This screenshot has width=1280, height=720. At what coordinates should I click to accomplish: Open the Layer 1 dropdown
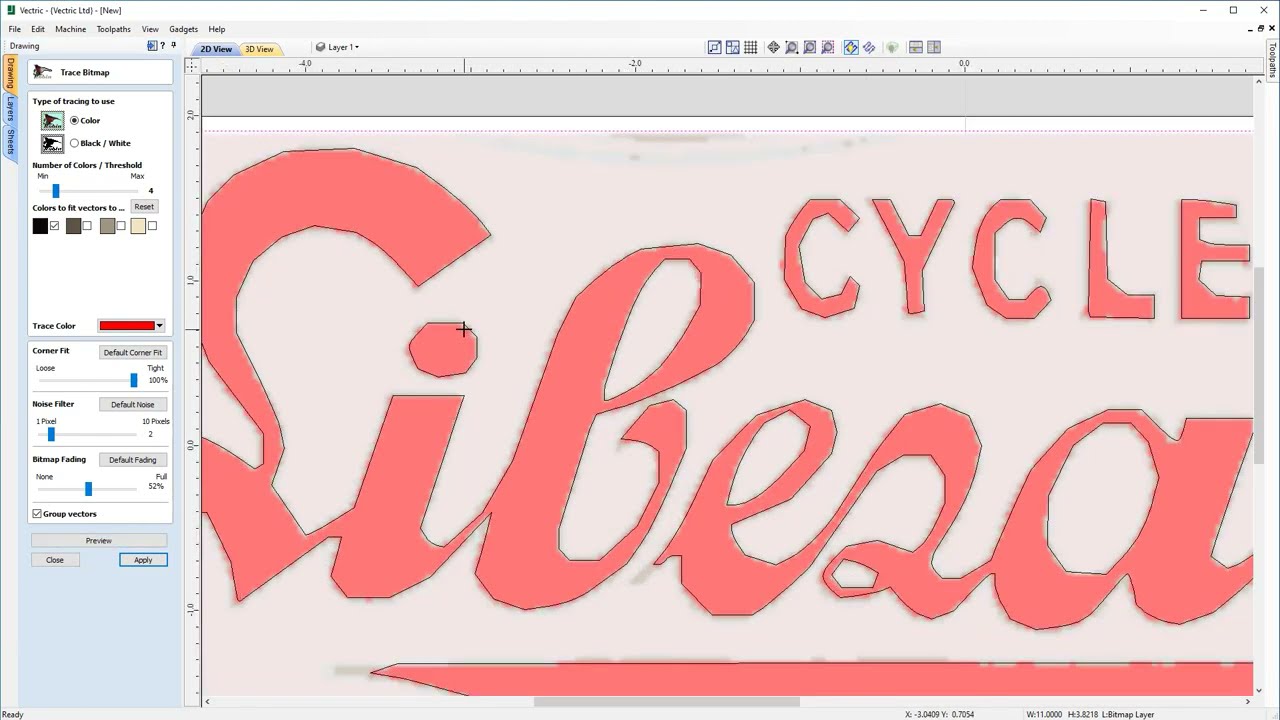coord(343,47)
